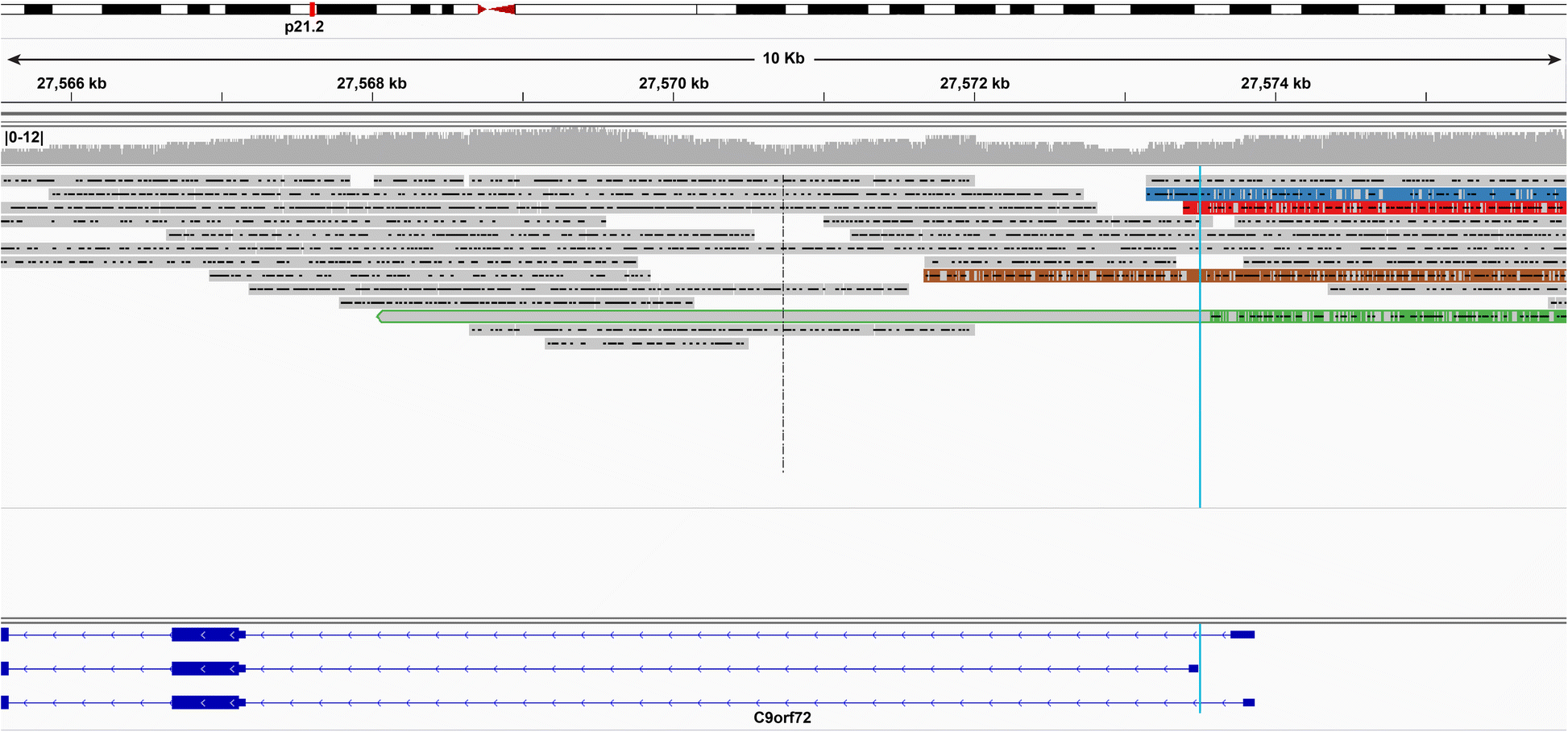Click the rightmost exon of the bottom transcript
This screenshot has width=1568, height=732.
1249,703
